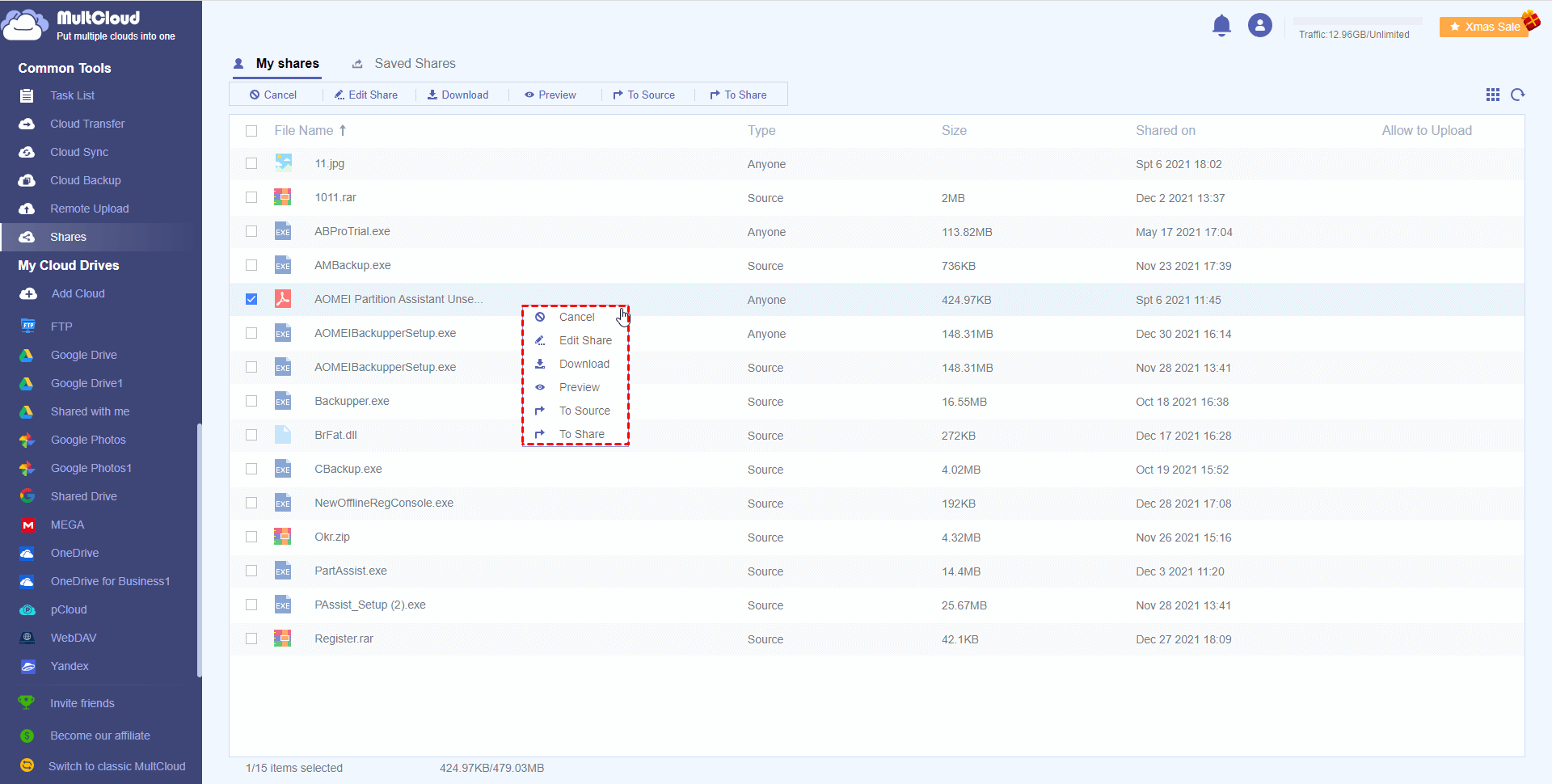The width and height of the screenshot is (1552, 784).
Task: Open WebDAV drive
Action: click(74, 638)
